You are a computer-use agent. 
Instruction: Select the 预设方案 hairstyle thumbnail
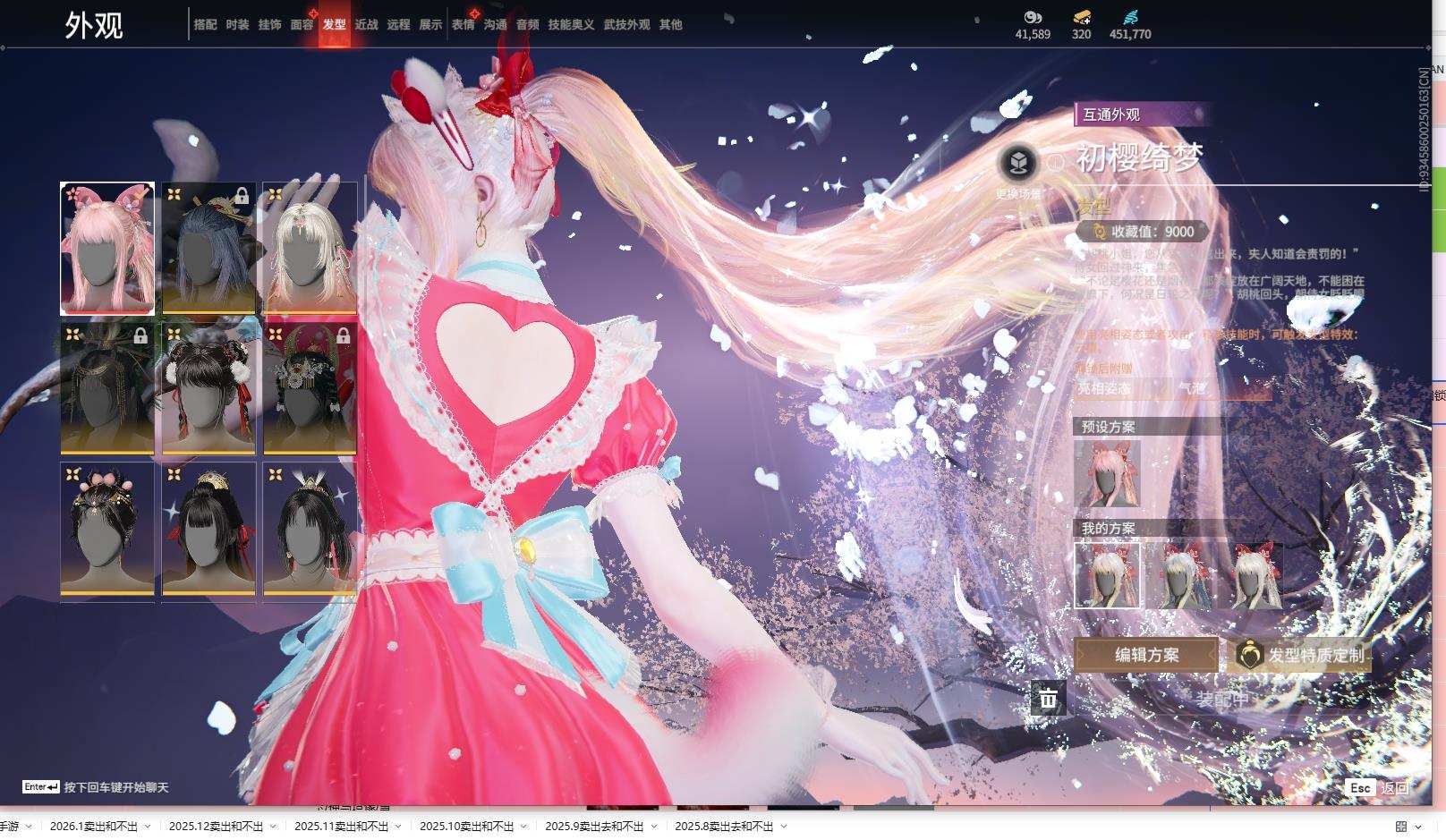point(1107,474)
